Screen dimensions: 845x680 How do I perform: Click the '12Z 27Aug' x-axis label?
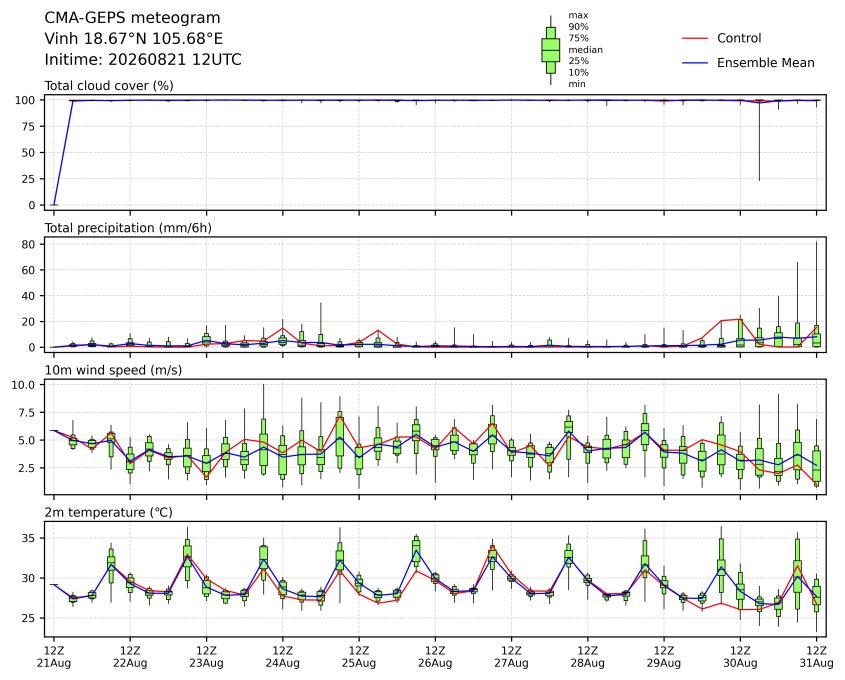(511, 657)
